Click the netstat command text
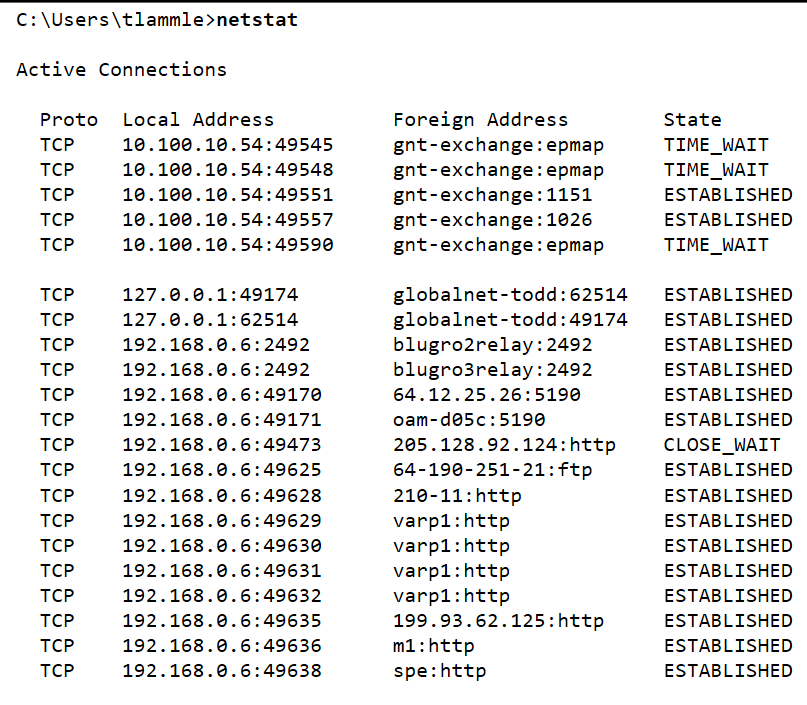 point(257,20)
